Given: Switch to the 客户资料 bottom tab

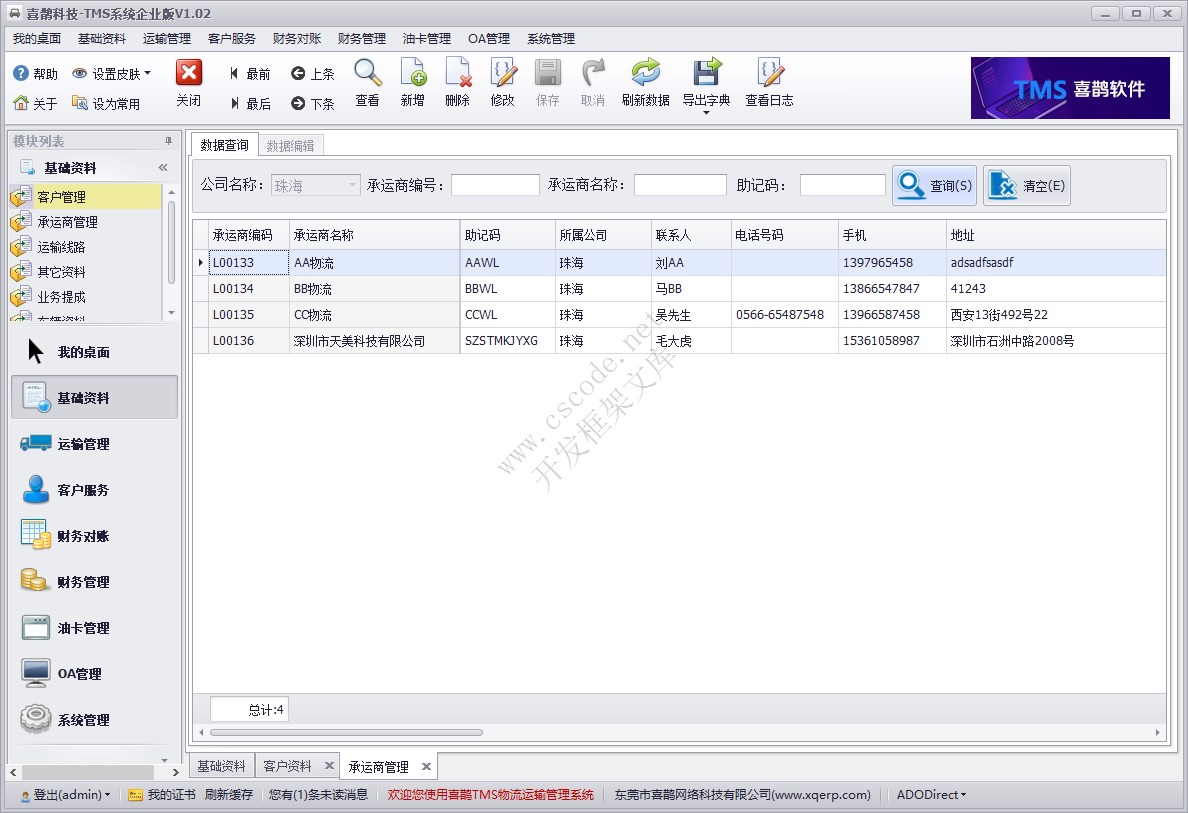Looking at the screenshot, I should point(287,766).
